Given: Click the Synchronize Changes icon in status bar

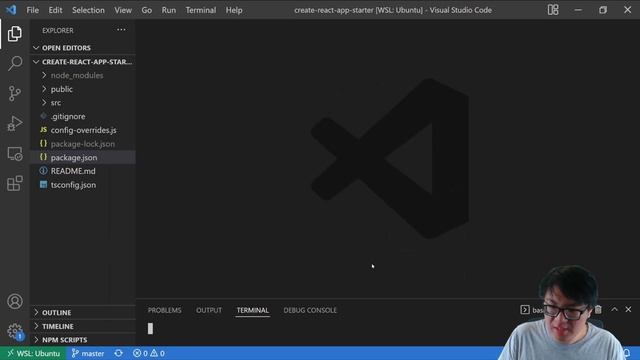Looking at the screenshot, I should (x=118, y=353).
